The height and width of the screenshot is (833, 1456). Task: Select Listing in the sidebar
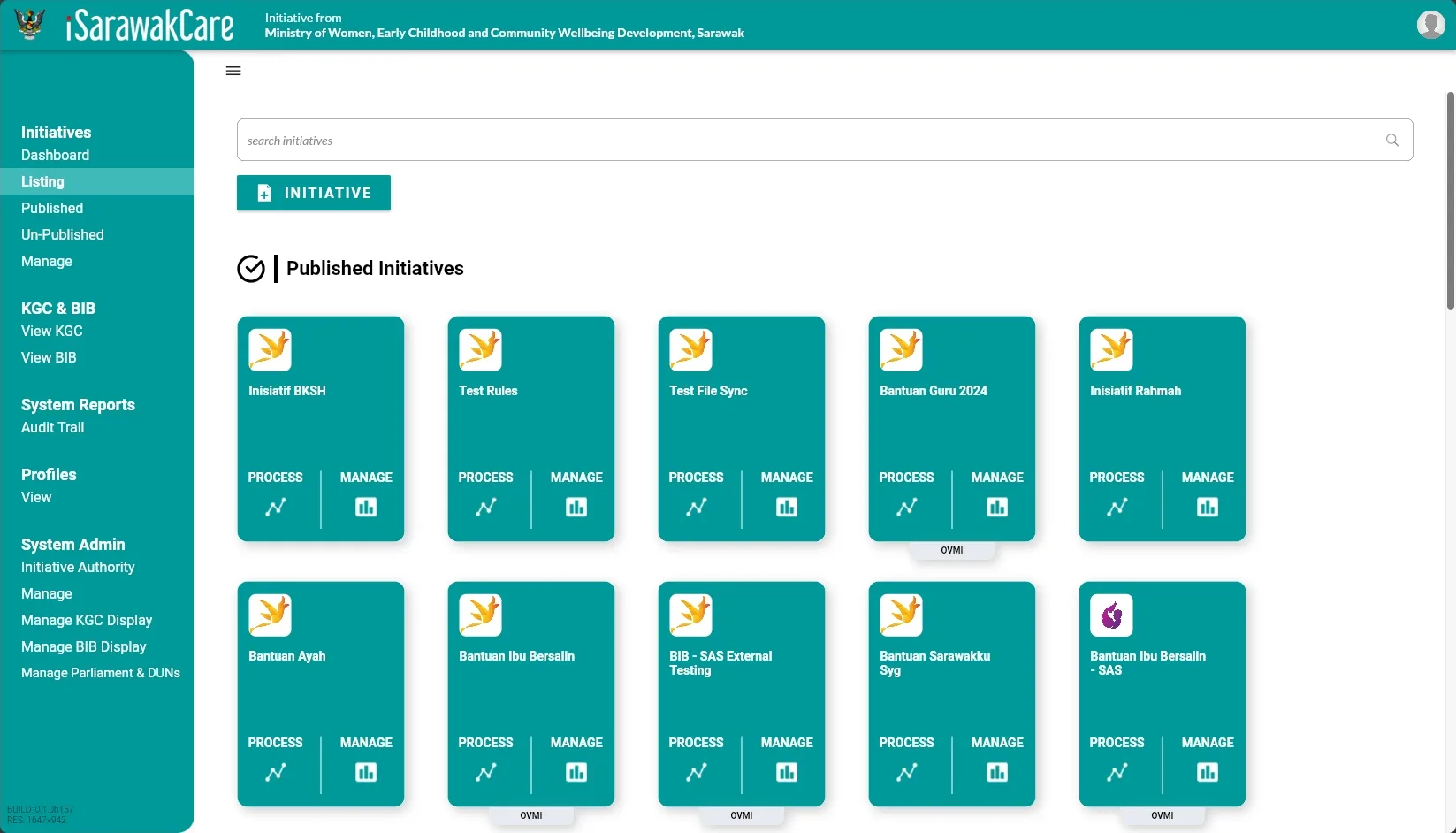(97, 181)
